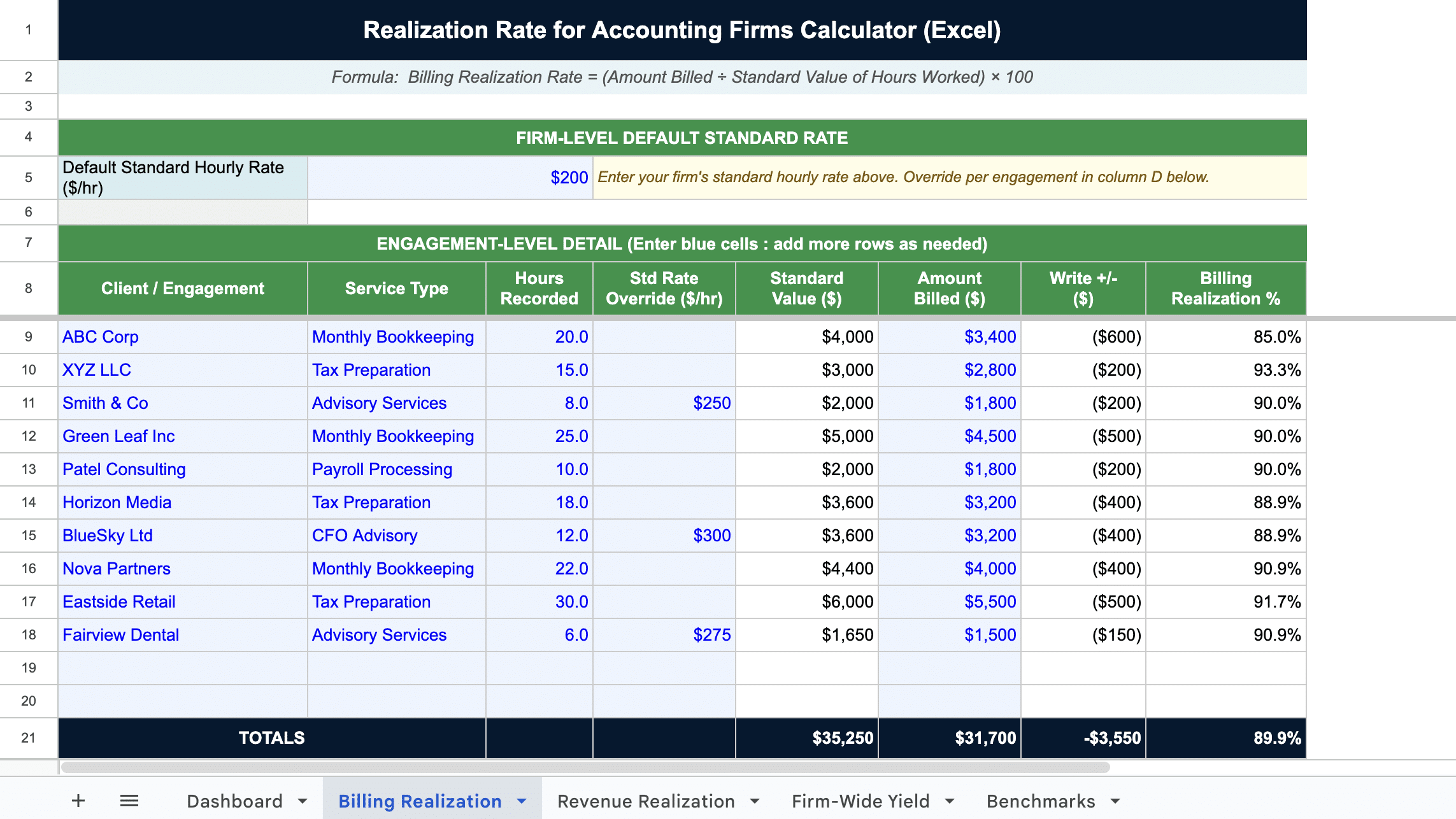Click the $6,000 standard value cell

pos(807,602)
